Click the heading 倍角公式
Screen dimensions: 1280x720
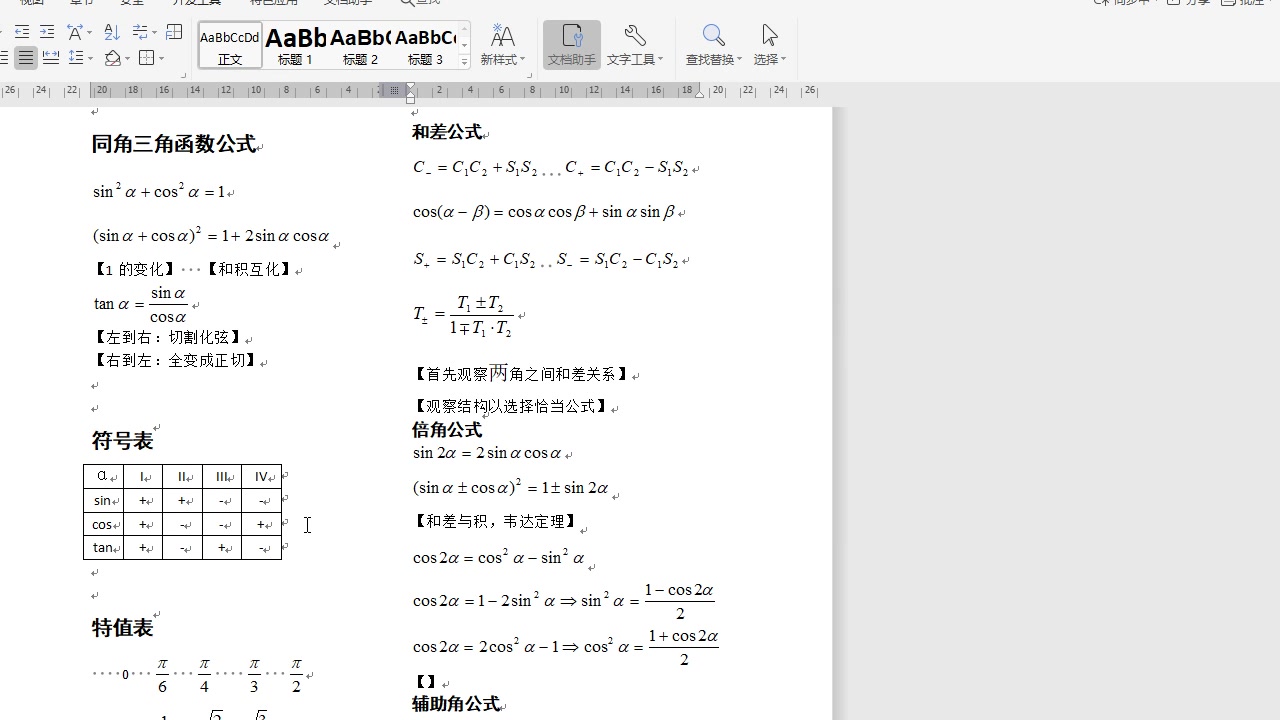[x=447, y=430]
